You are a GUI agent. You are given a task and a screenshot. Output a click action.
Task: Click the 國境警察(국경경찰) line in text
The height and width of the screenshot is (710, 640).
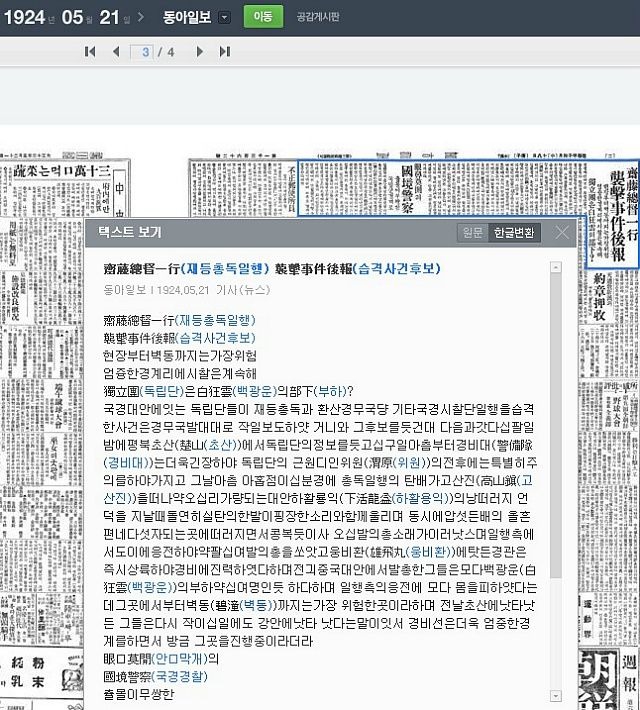click(x=155, y=676)
